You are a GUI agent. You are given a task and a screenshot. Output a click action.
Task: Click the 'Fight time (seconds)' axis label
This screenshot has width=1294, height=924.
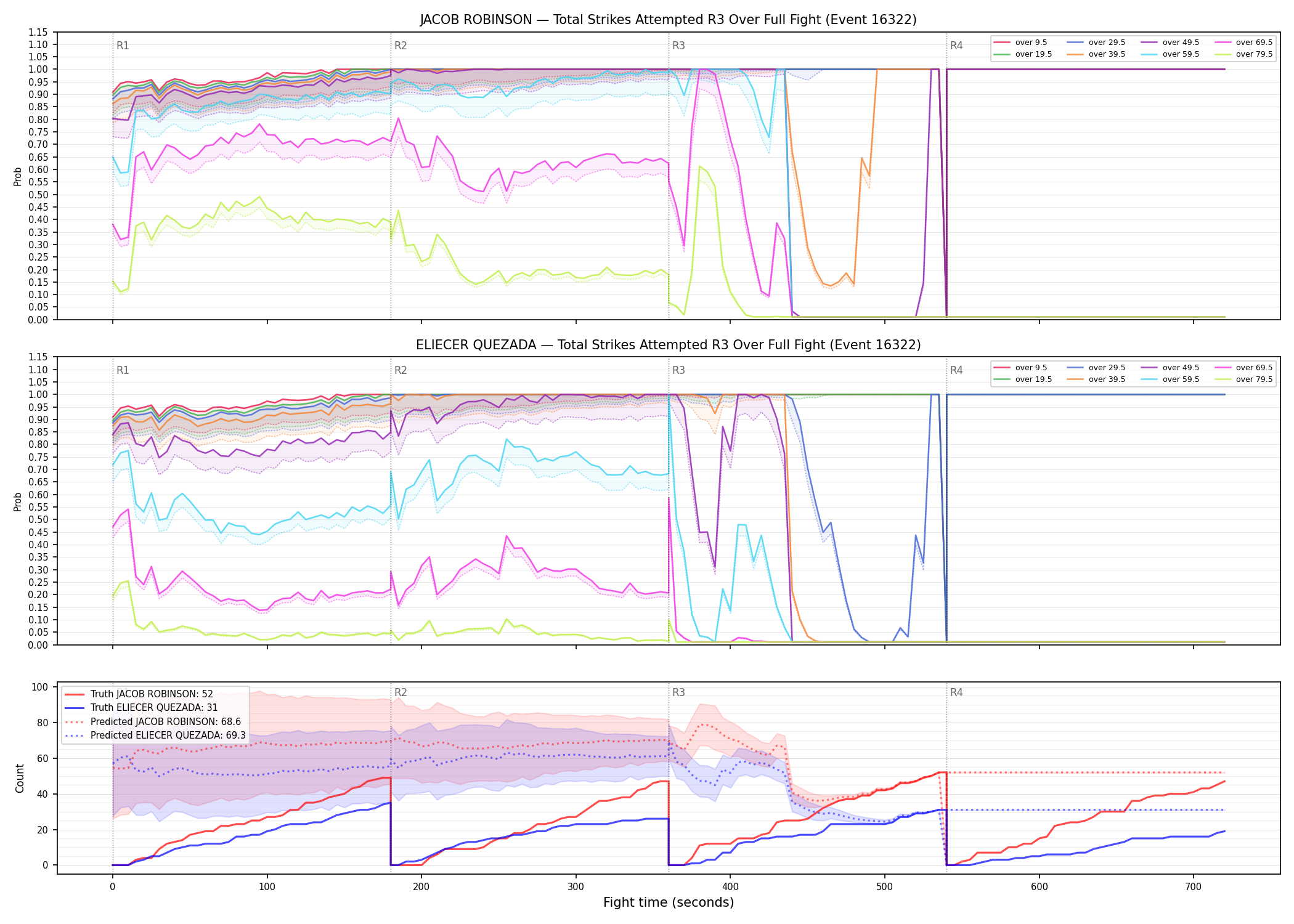[x=669, y=902]
